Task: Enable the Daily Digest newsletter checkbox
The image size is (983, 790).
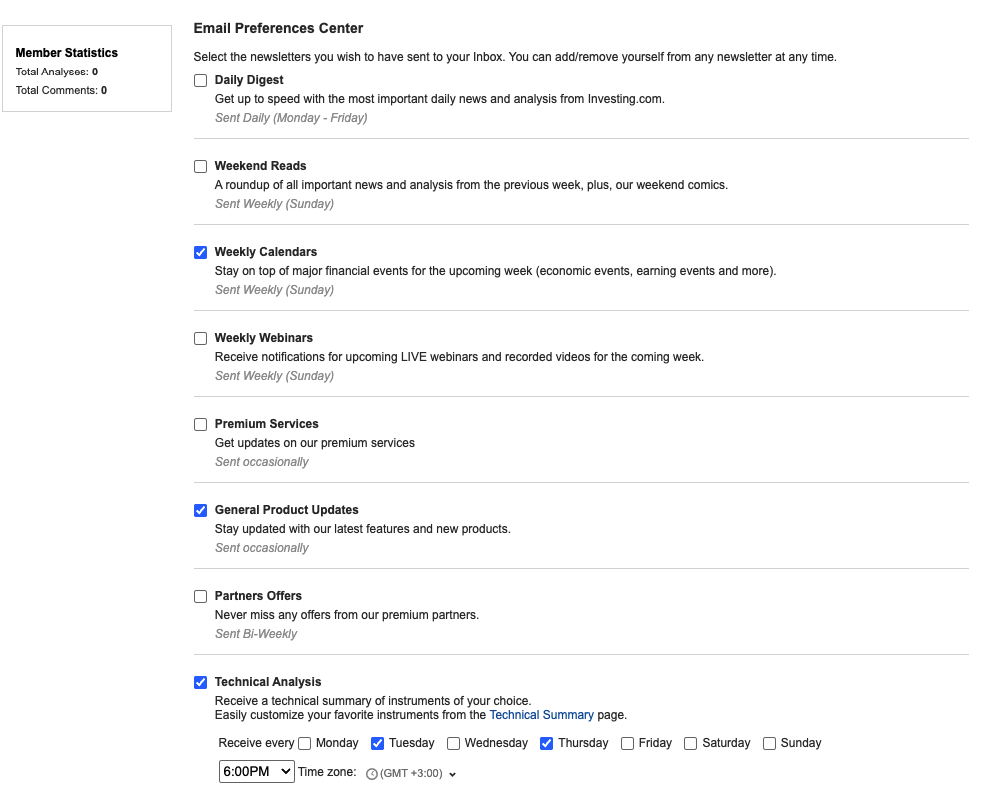Action: [201, 80]
